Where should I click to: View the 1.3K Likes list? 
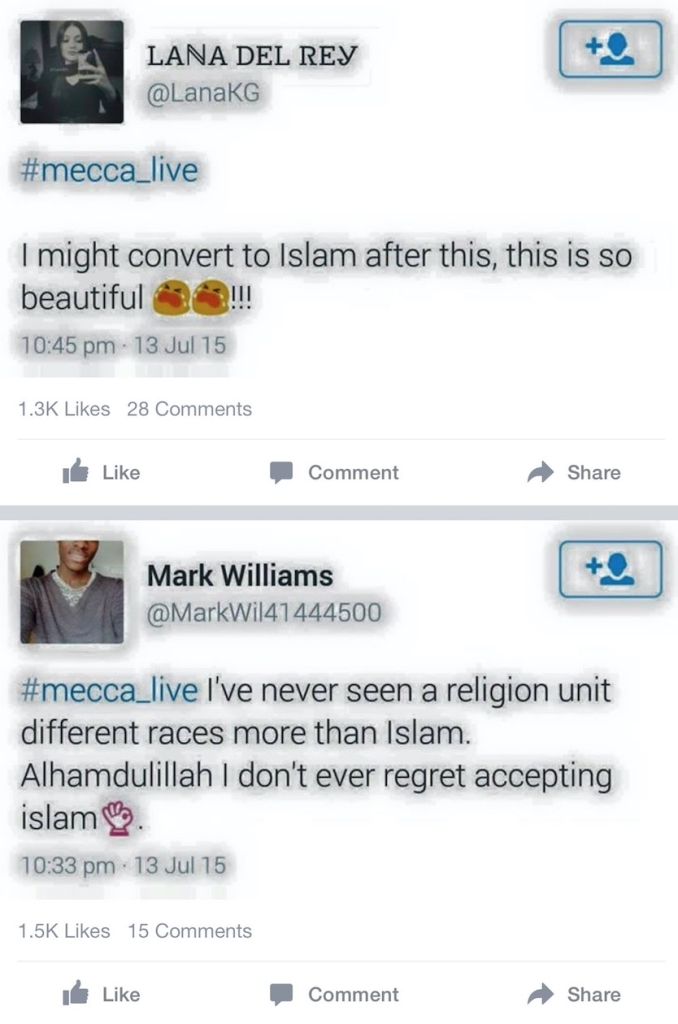(x=64, y=409)
